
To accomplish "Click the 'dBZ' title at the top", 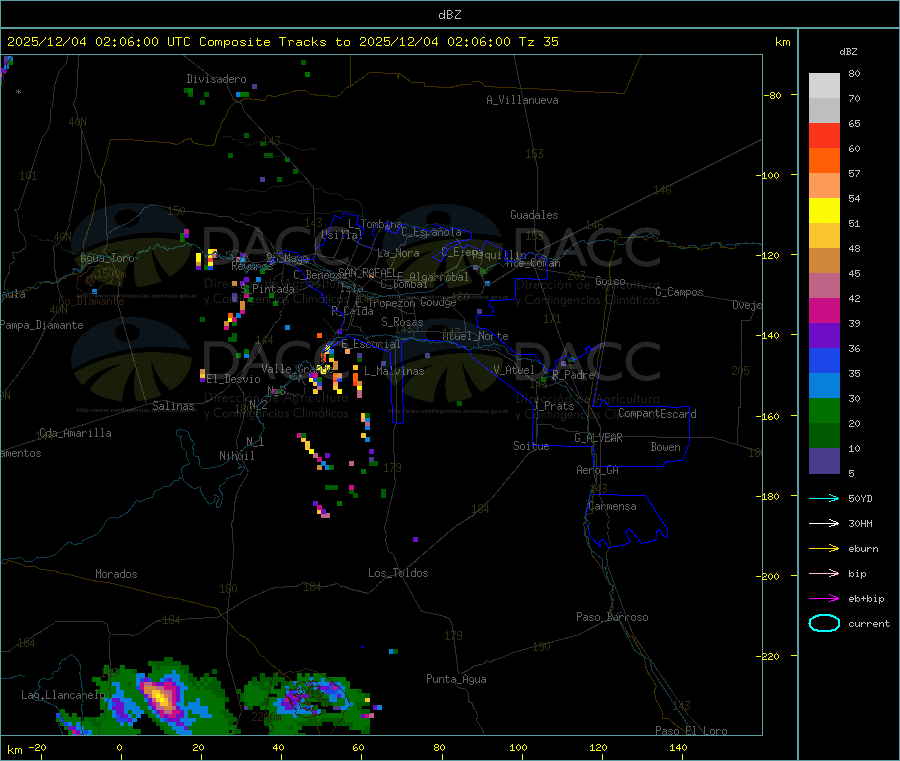I will 449,15.
